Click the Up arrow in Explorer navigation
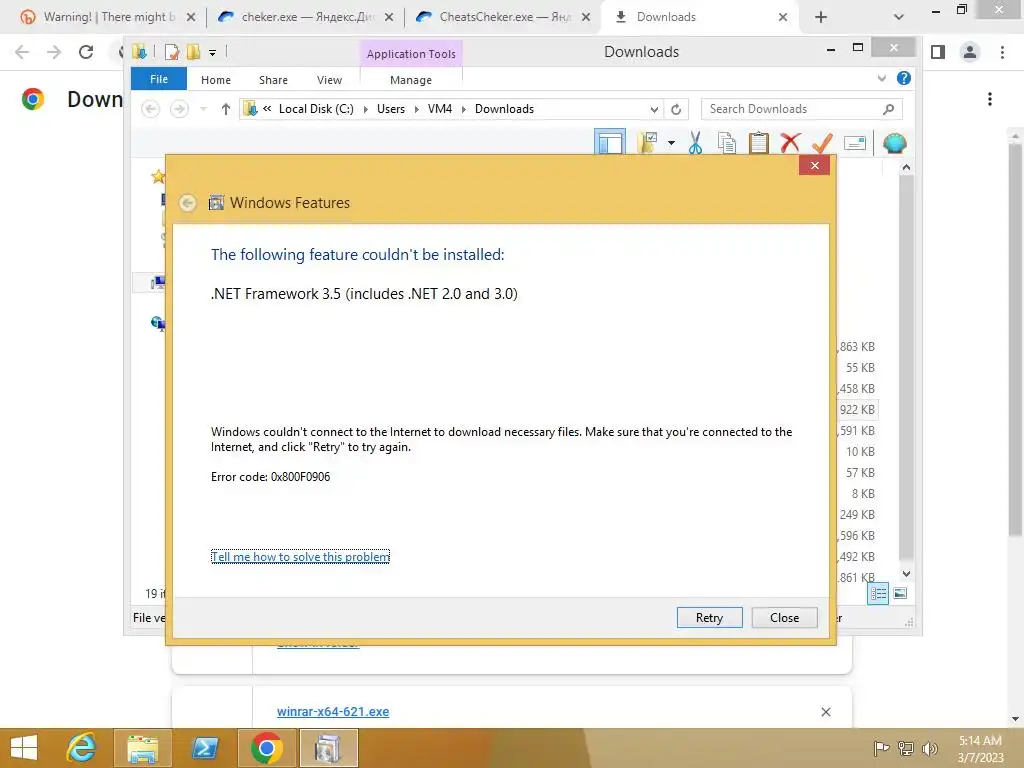The height and width of the screenshot is (768, 1024). click(x=225, y=109)
